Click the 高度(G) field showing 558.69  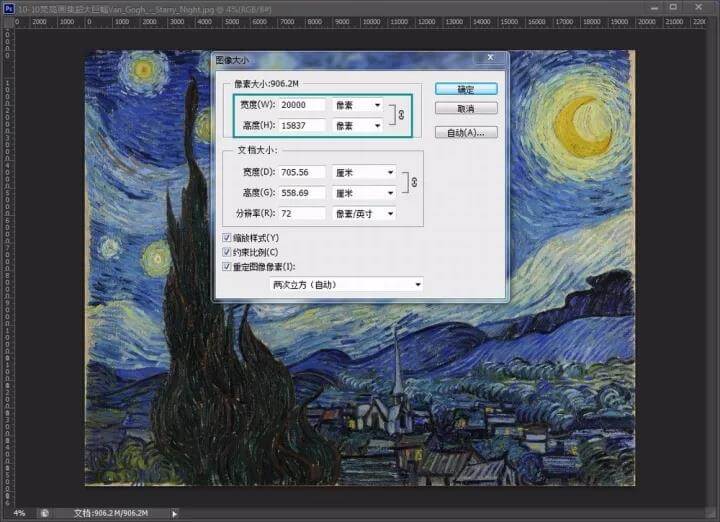point(302,193)
